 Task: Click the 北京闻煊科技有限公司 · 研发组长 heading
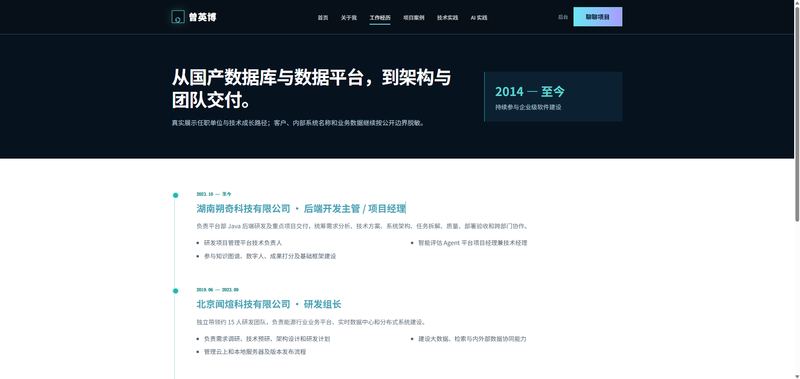pyautogui.click(x=269, y=305)
